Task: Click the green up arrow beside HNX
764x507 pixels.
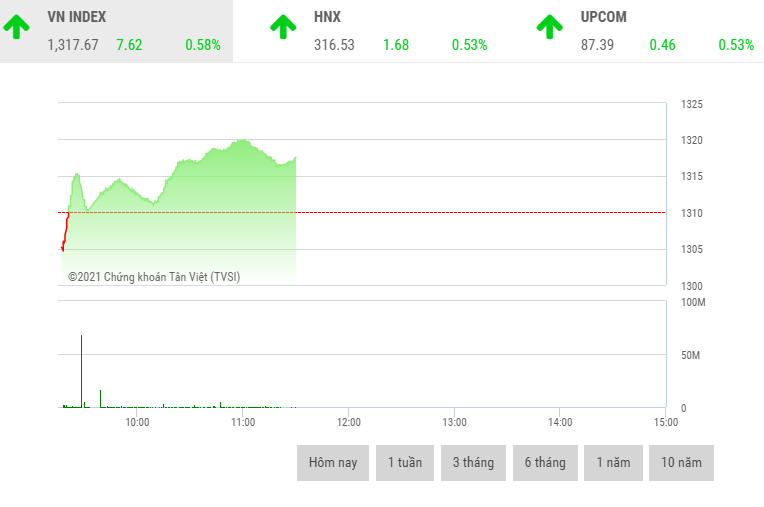Action: coord(283,27)
